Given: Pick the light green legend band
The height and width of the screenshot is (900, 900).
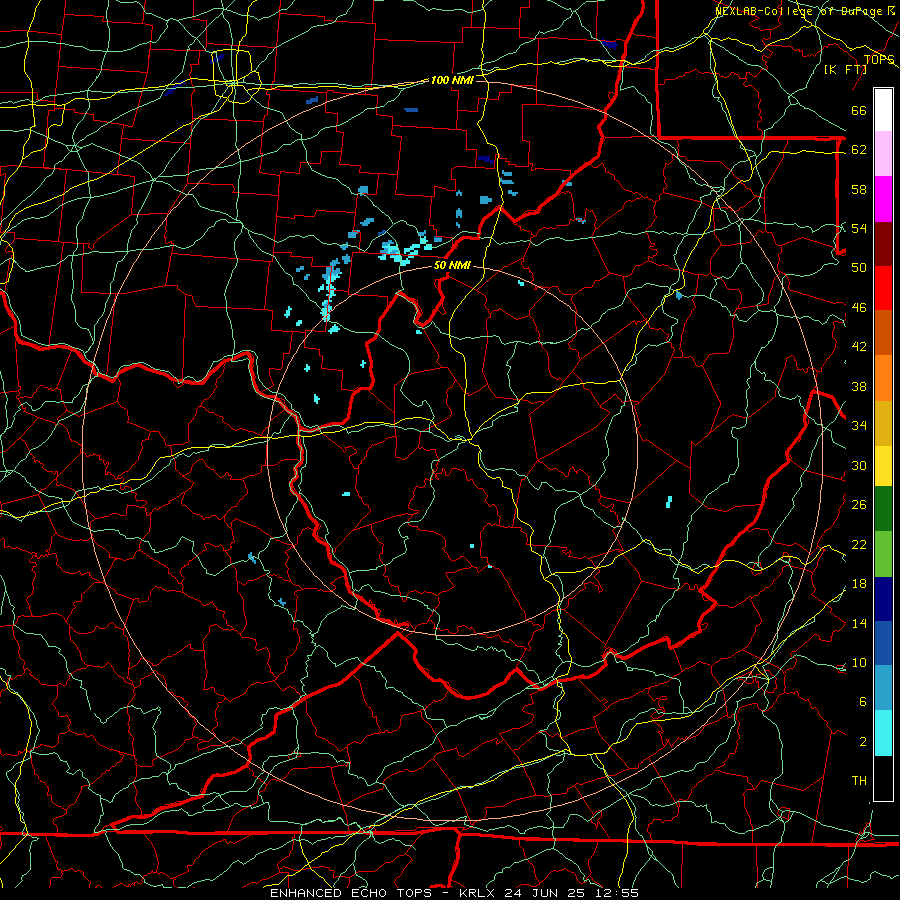Looking at the screenshot, I should (883, 554).
